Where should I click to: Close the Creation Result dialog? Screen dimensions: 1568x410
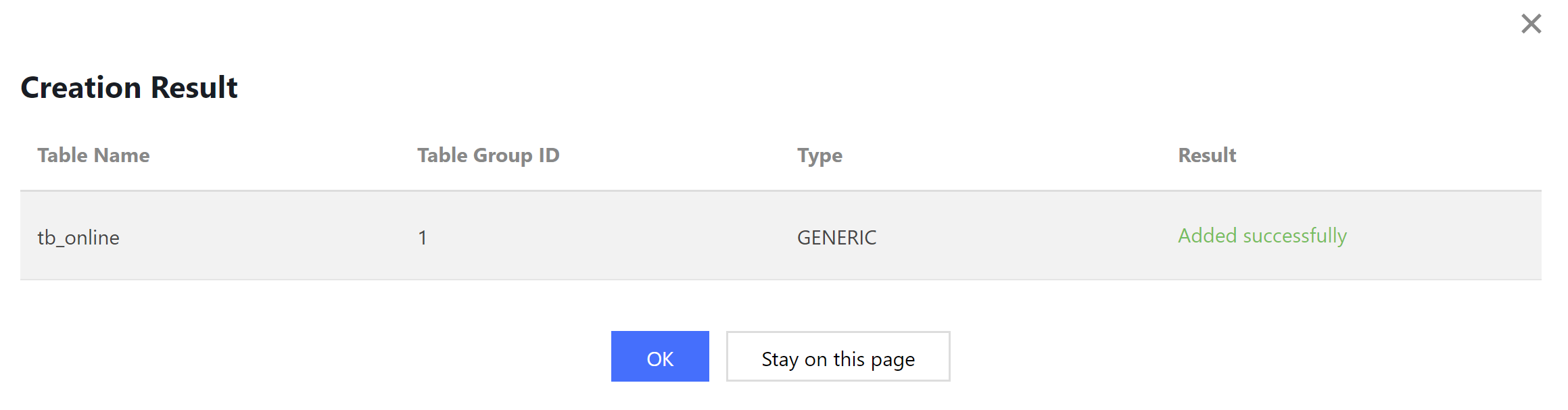point(1531,24)
